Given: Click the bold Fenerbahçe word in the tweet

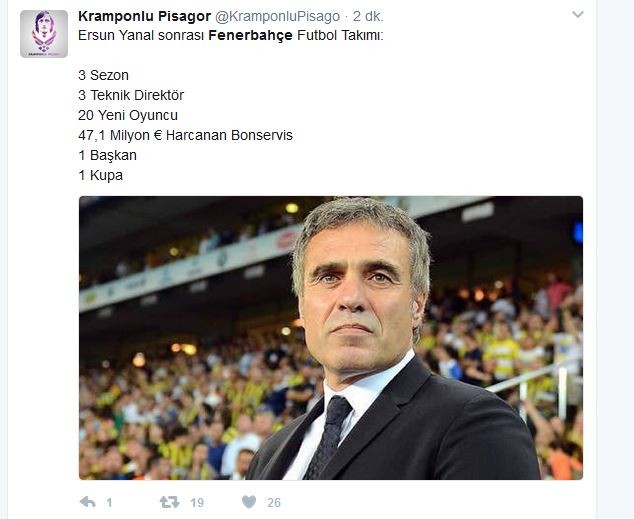Looking at the screenshot, I should click(250, 35).
